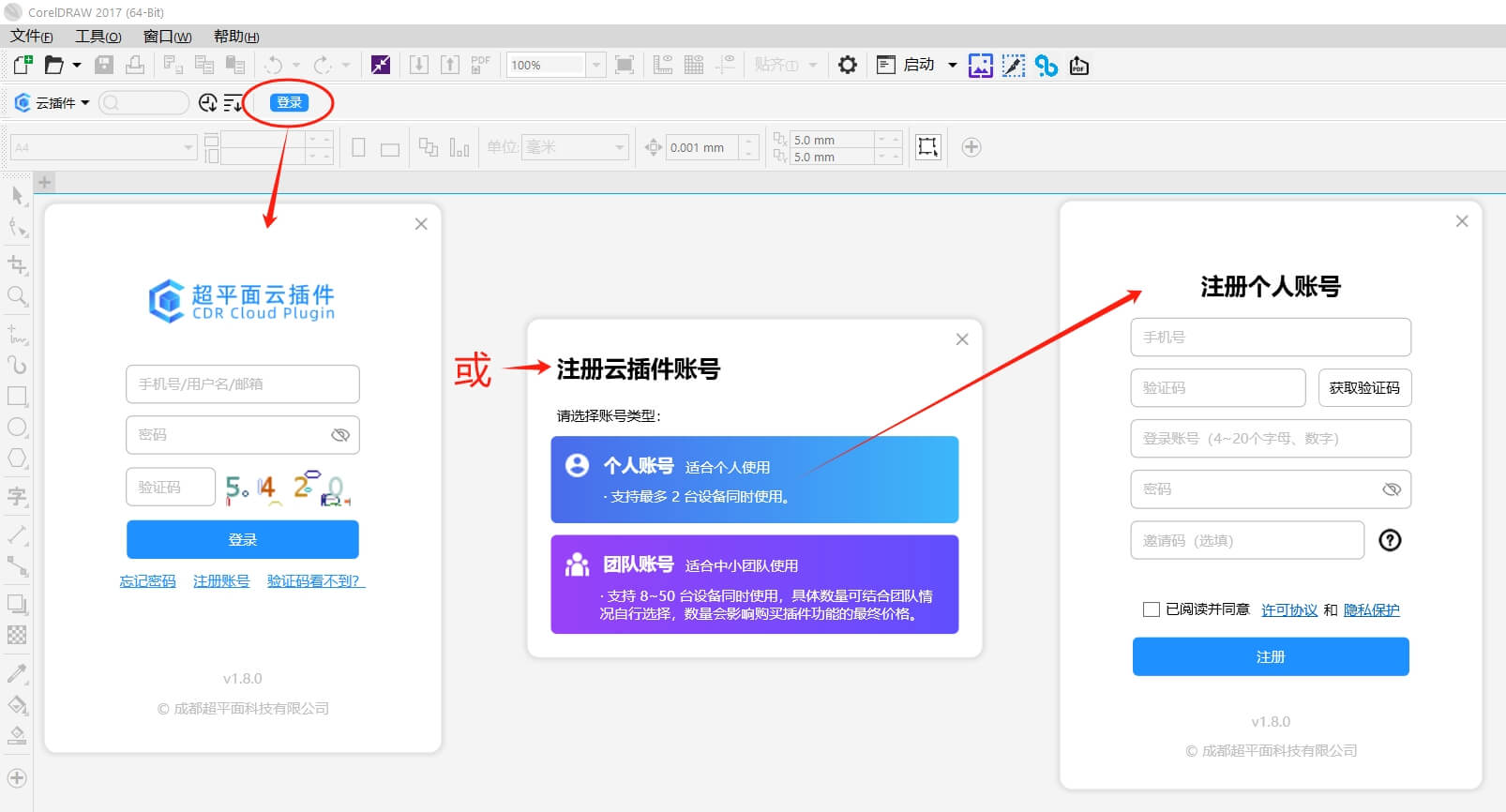Select the Crop tool
The width and height of the screenshot is (1506, 812).
17,265
